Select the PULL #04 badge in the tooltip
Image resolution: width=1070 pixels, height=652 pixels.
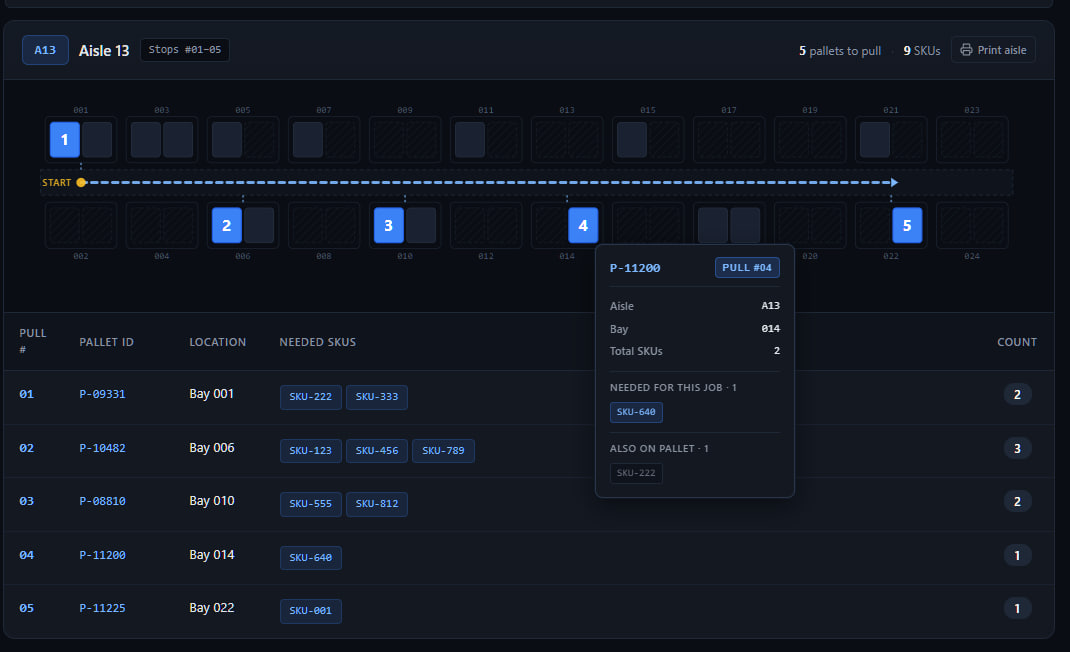pyautogui.click(x=747, y=267)
